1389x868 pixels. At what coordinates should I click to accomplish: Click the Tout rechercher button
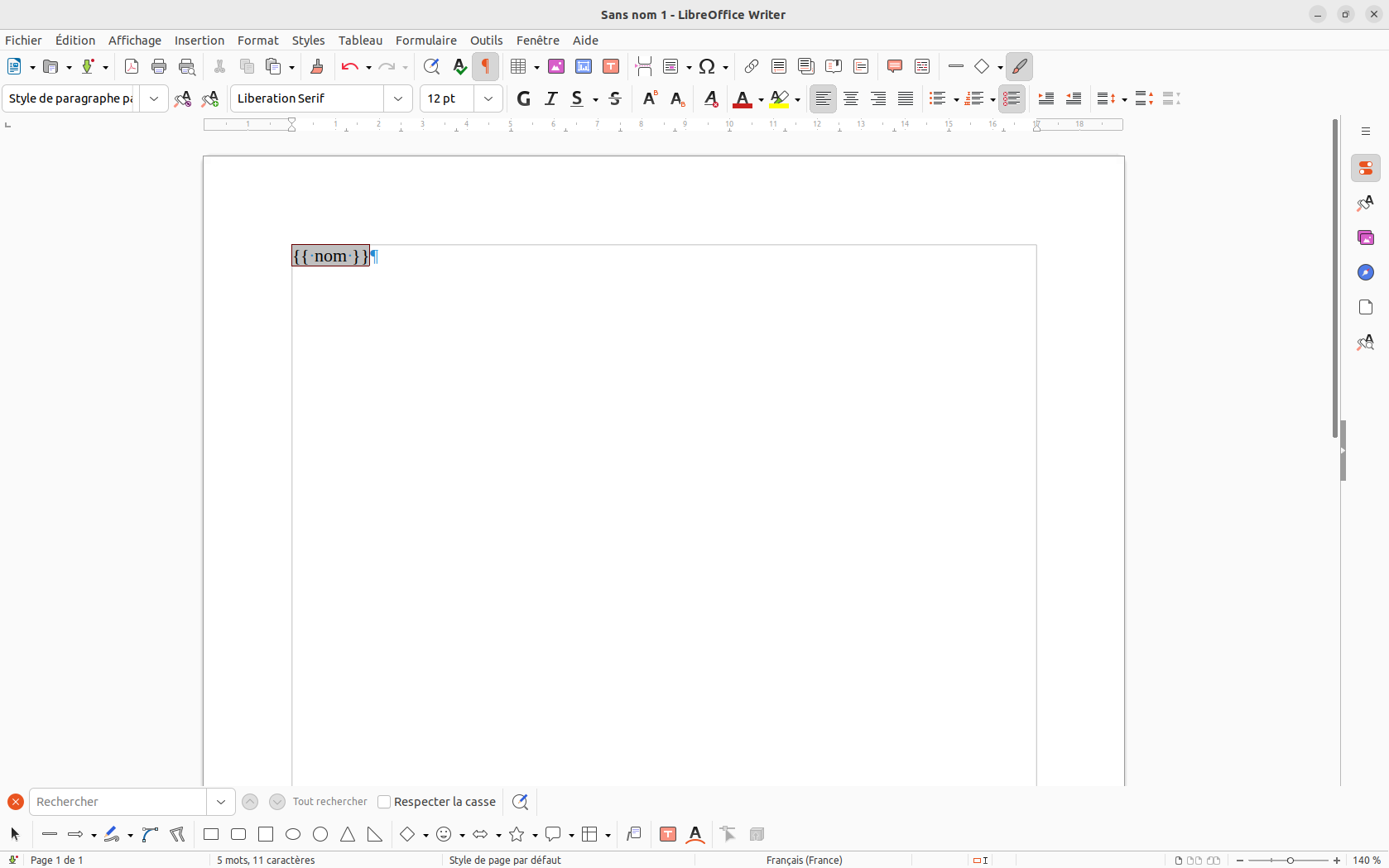(x=329, y=802)
